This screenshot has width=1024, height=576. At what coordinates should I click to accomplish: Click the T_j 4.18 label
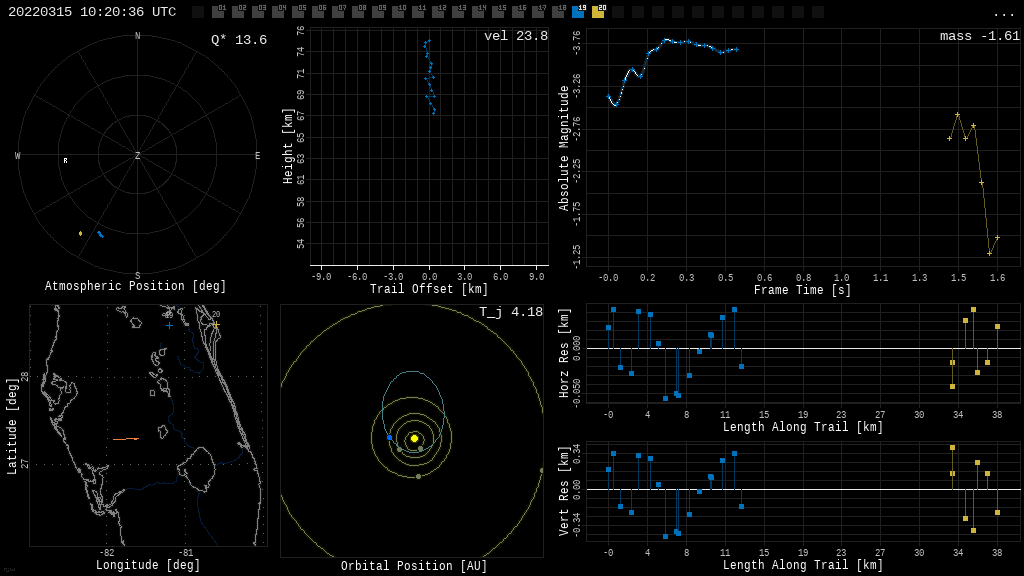(x=510, y=313)
